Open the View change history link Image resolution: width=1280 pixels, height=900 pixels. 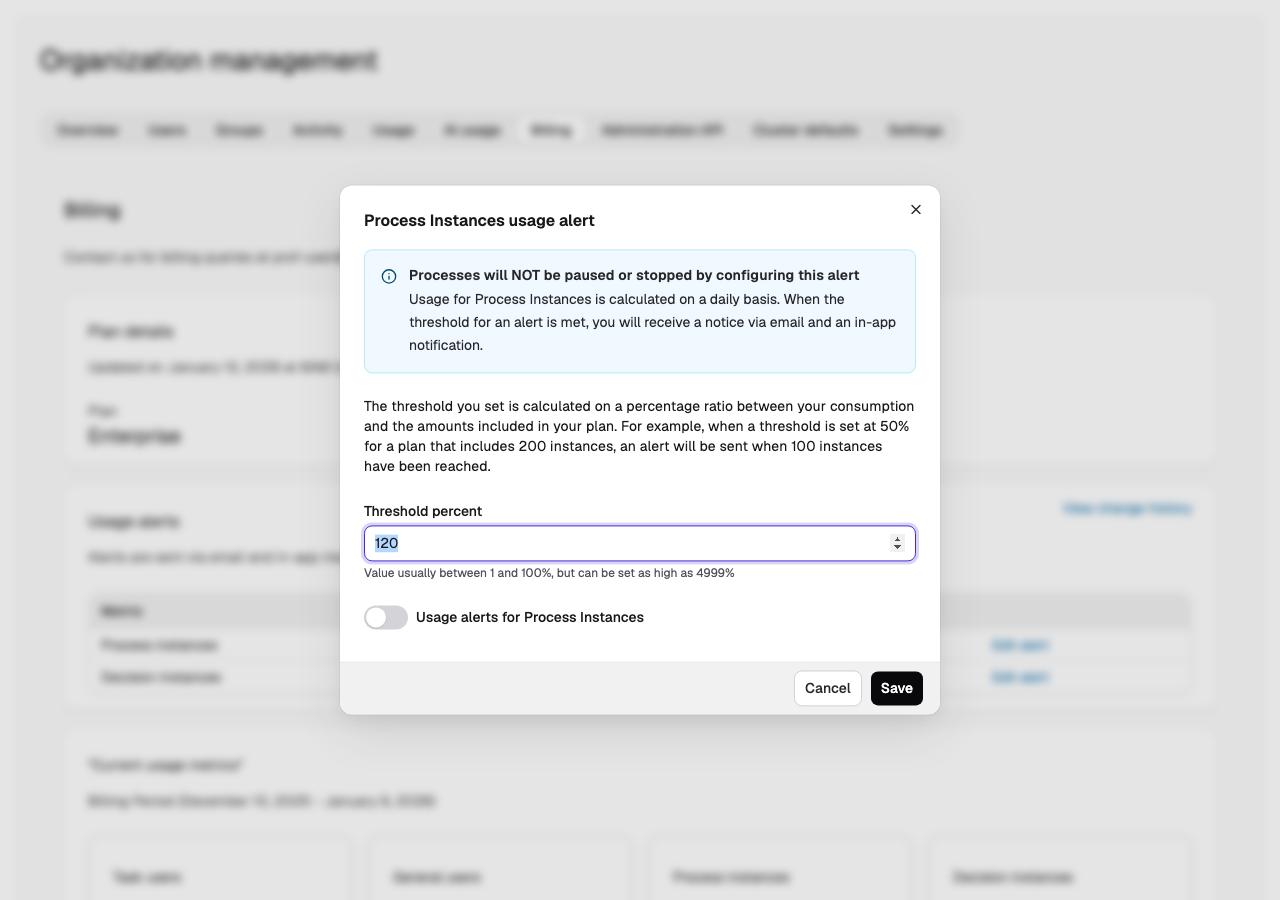1127,508
